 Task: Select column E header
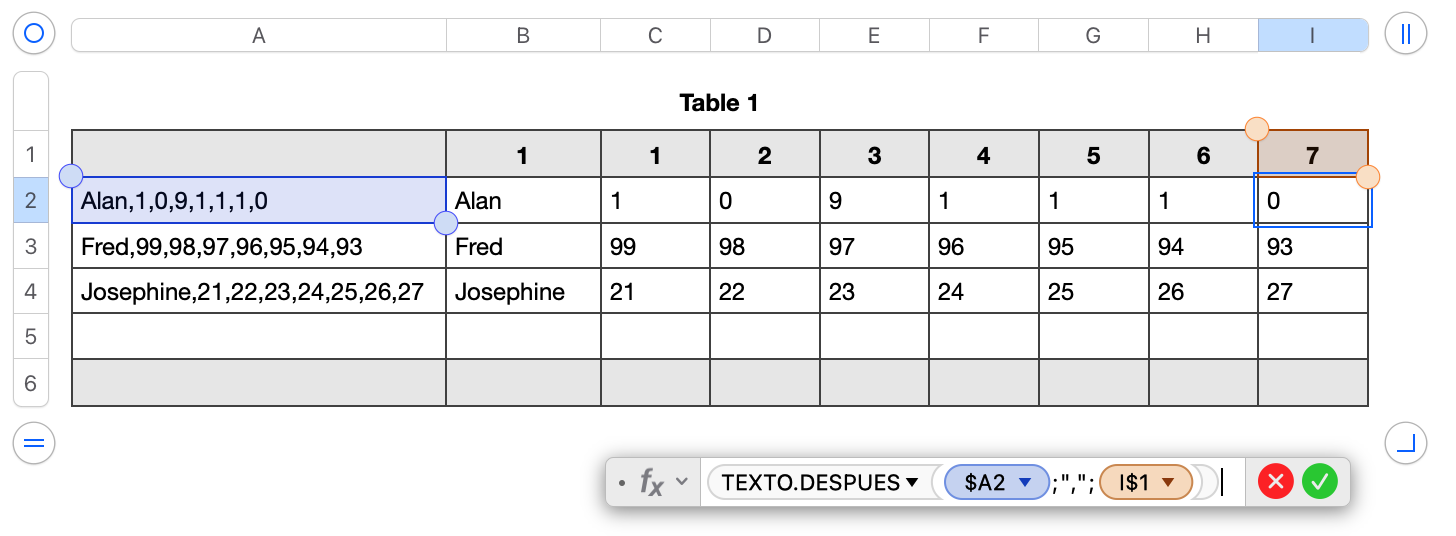coord(874,36)
